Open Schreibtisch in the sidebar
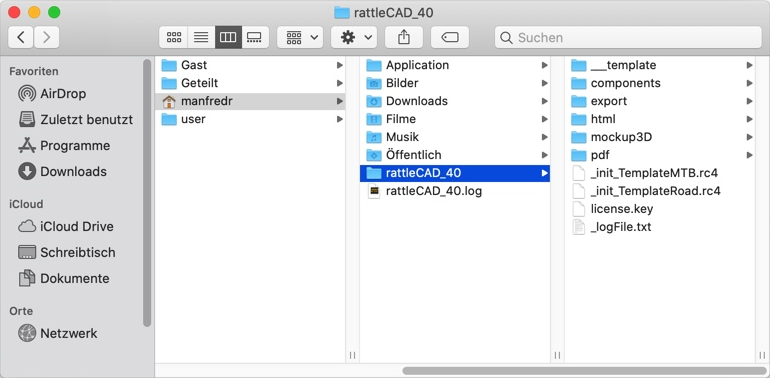 pyautogui.click(x=67, y=252)
